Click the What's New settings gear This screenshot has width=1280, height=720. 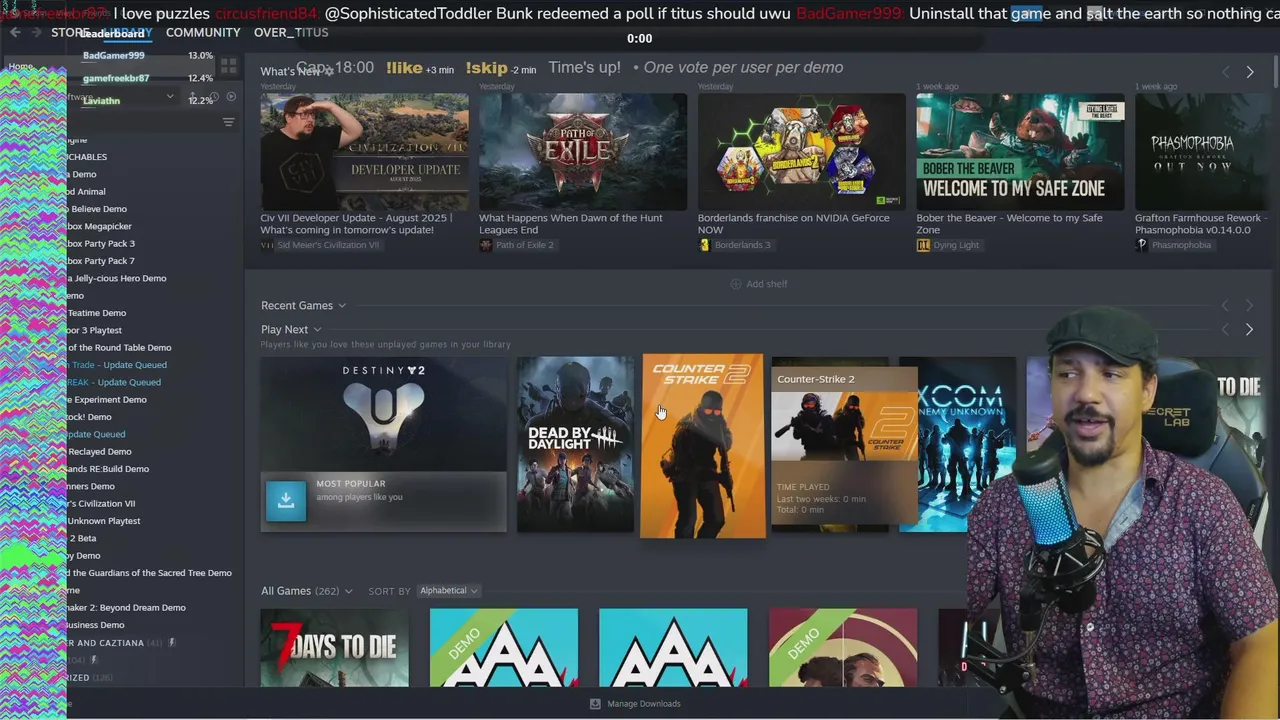pos(328,72)
